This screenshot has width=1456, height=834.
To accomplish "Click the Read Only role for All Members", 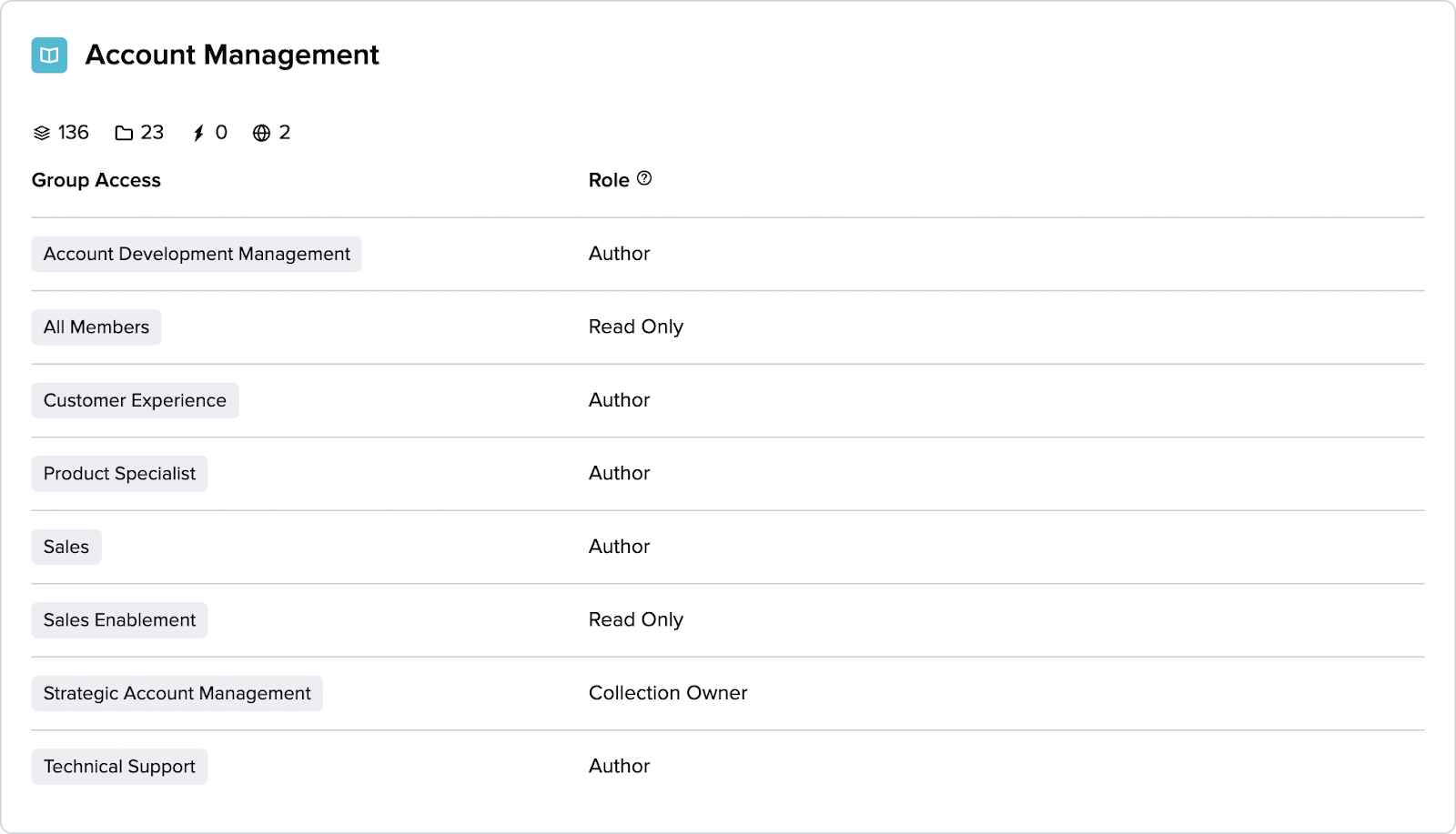I will pos(635,327).
